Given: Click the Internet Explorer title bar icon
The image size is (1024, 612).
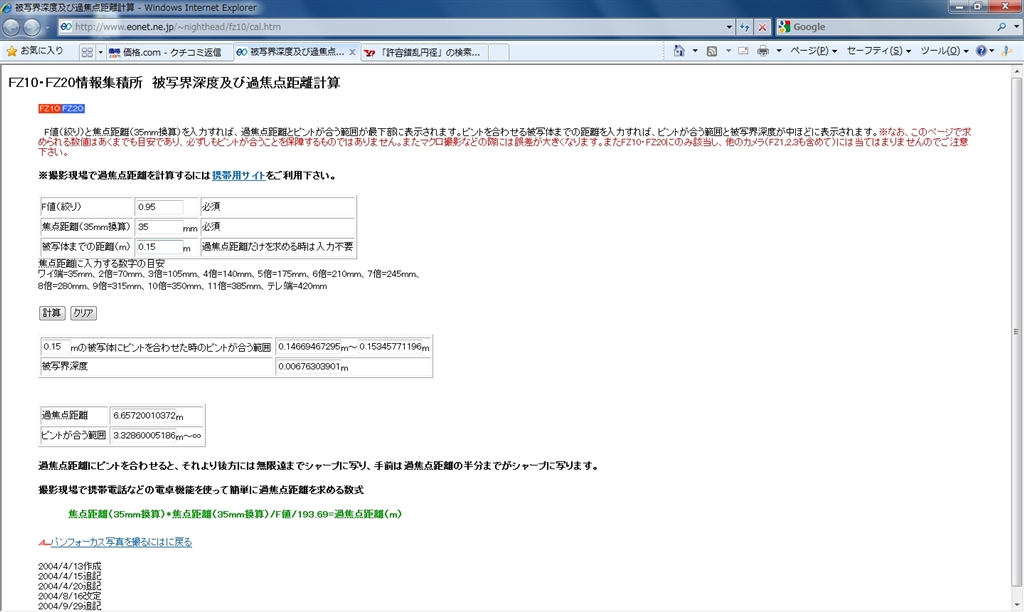Looking at the screenshot, I should pyautogui.click(x=7, y=8).
